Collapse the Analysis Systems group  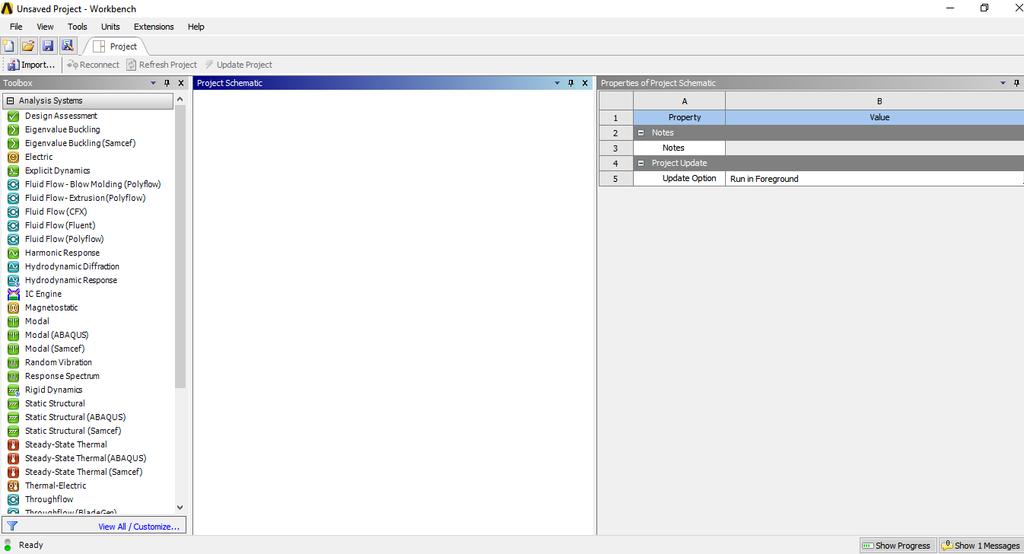point(10,101)
